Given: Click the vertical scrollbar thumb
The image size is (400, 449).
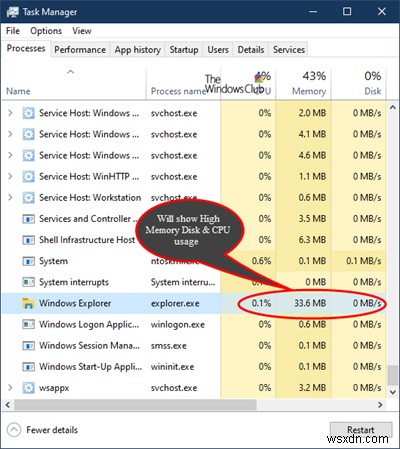Looking at the screenshot, I should point(393,375).
